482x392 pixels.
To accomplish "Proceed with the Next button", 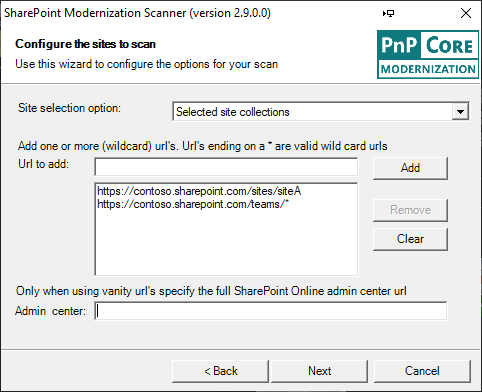I will pos(319,371).
